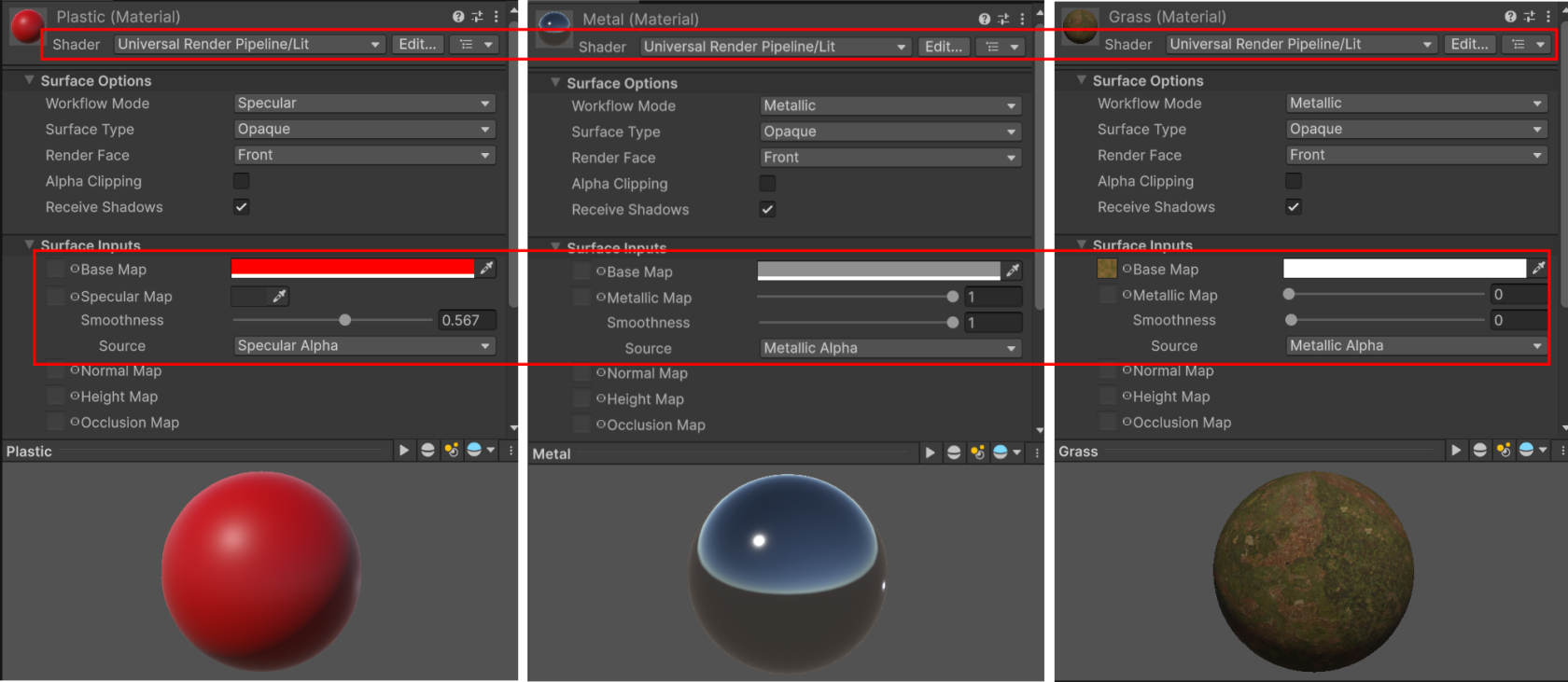This screenshot has width=1568, height=682.
Task: Open help for Plastic material
Action: coord(458,17)
